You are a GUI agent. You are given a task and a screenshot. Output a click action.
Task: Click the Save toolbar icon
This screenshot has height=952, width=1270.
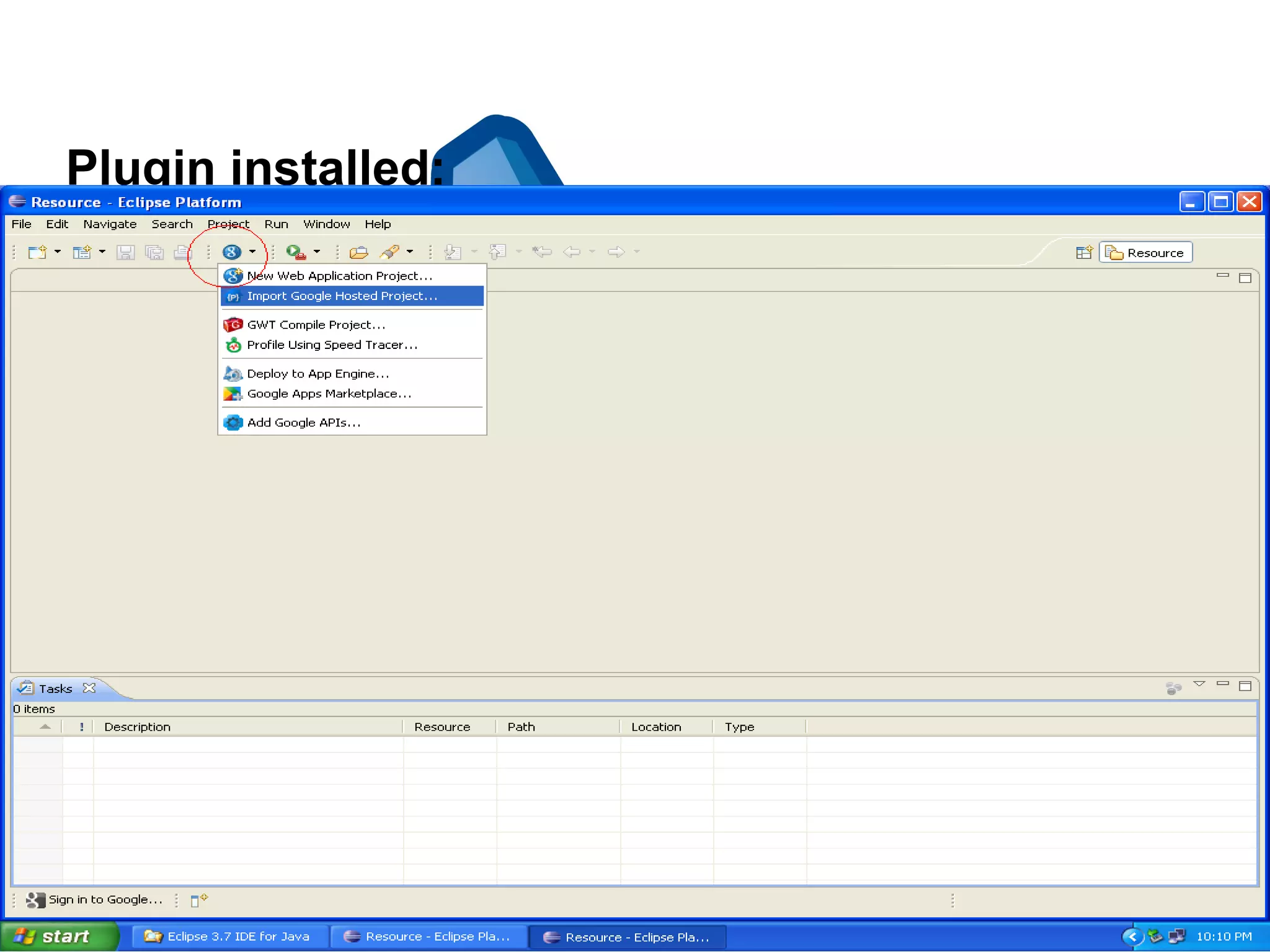click(126, 252)
